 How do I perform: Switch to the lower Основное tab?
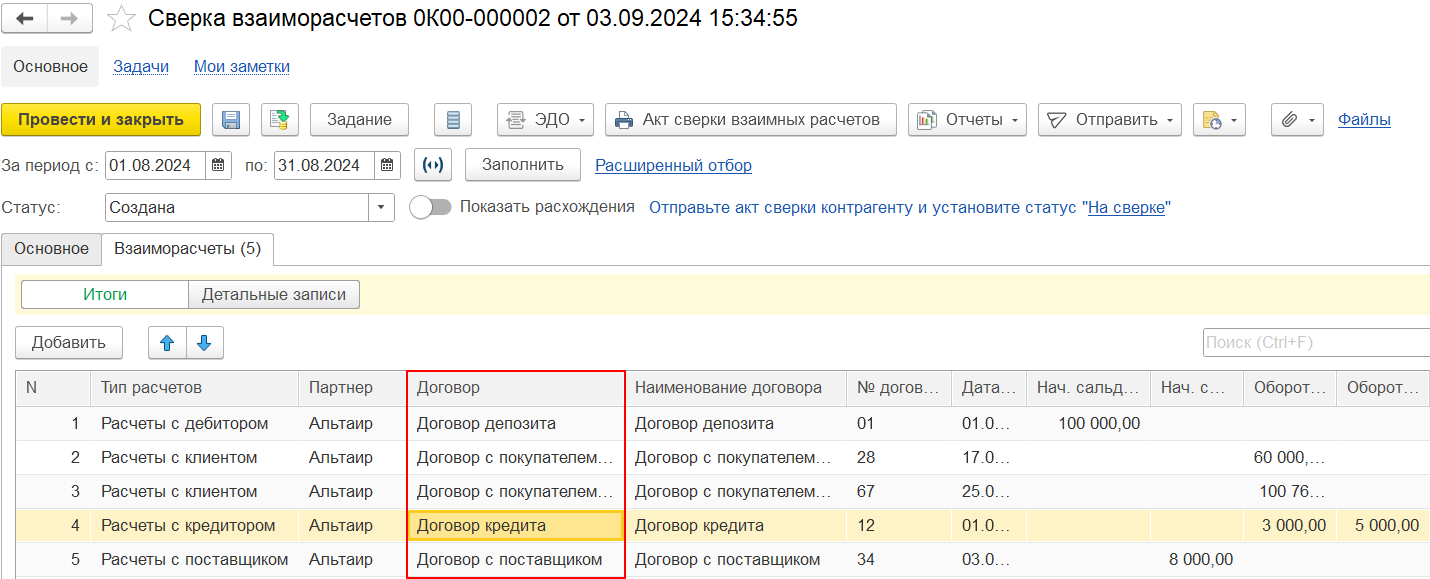(51, 249)
